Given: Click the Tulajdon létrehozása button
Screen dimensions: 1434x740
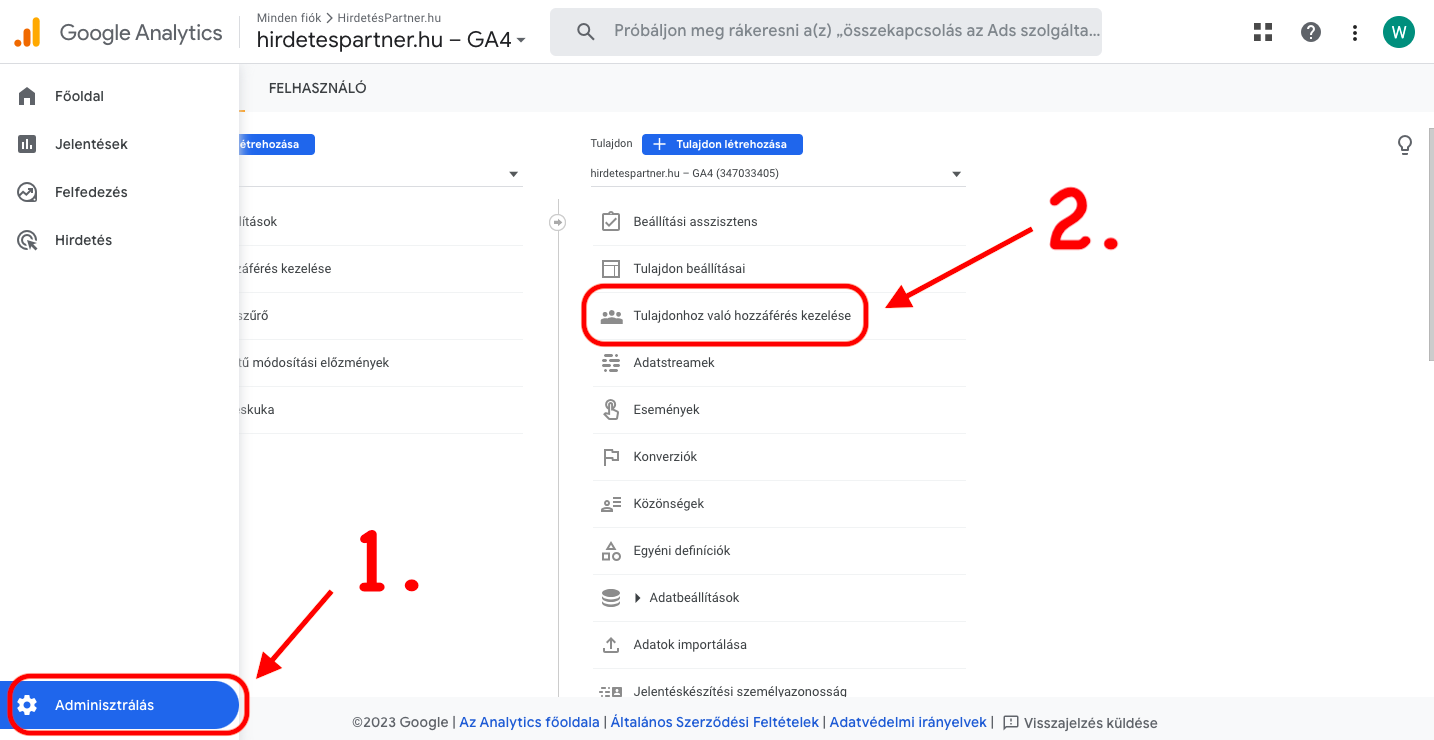Looking at the screenshot, I should click(721, 144).
